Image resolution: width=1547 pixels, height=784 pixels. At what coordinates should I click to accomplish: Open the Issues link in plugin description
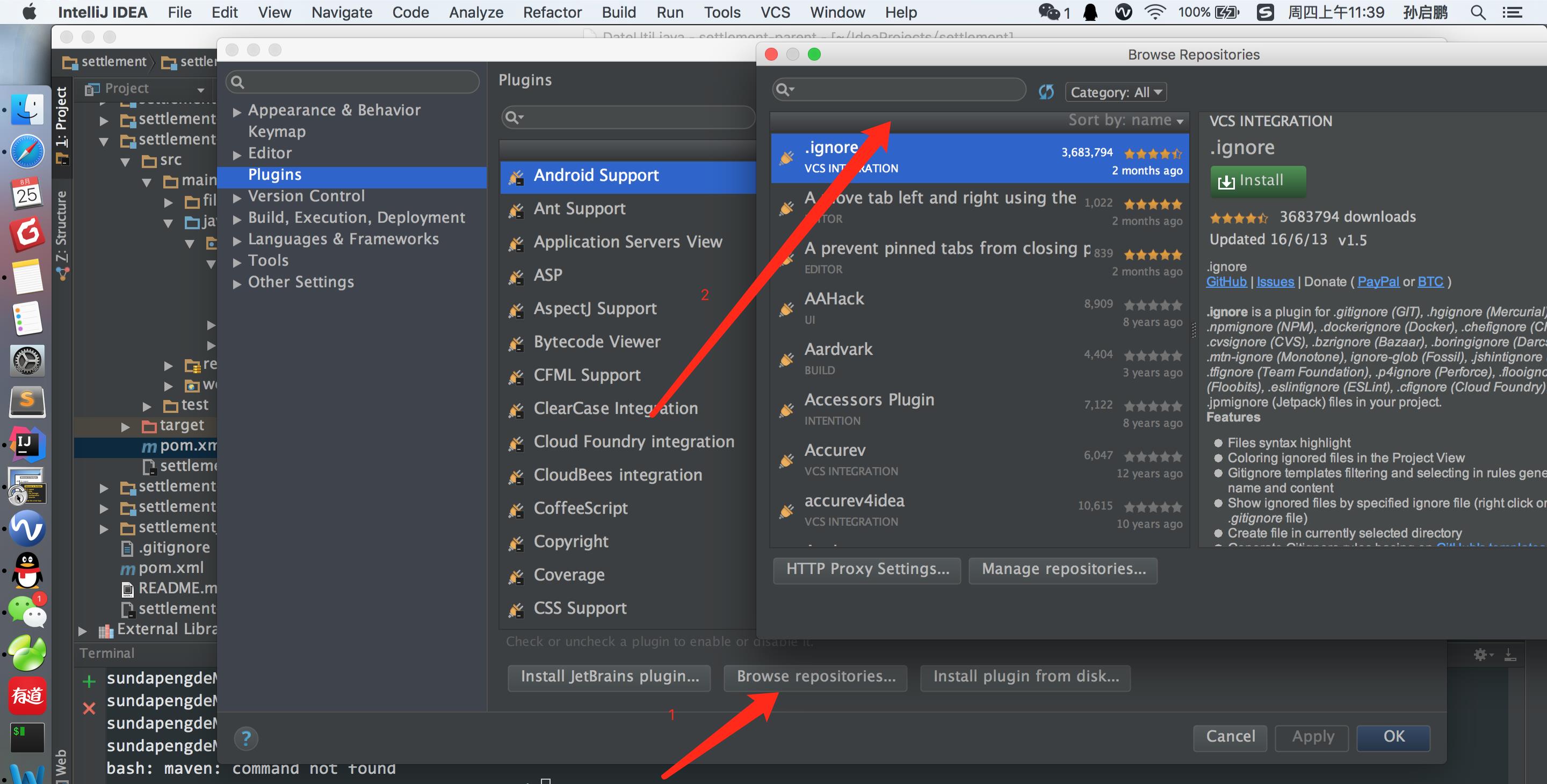[x=1275, y=282]
